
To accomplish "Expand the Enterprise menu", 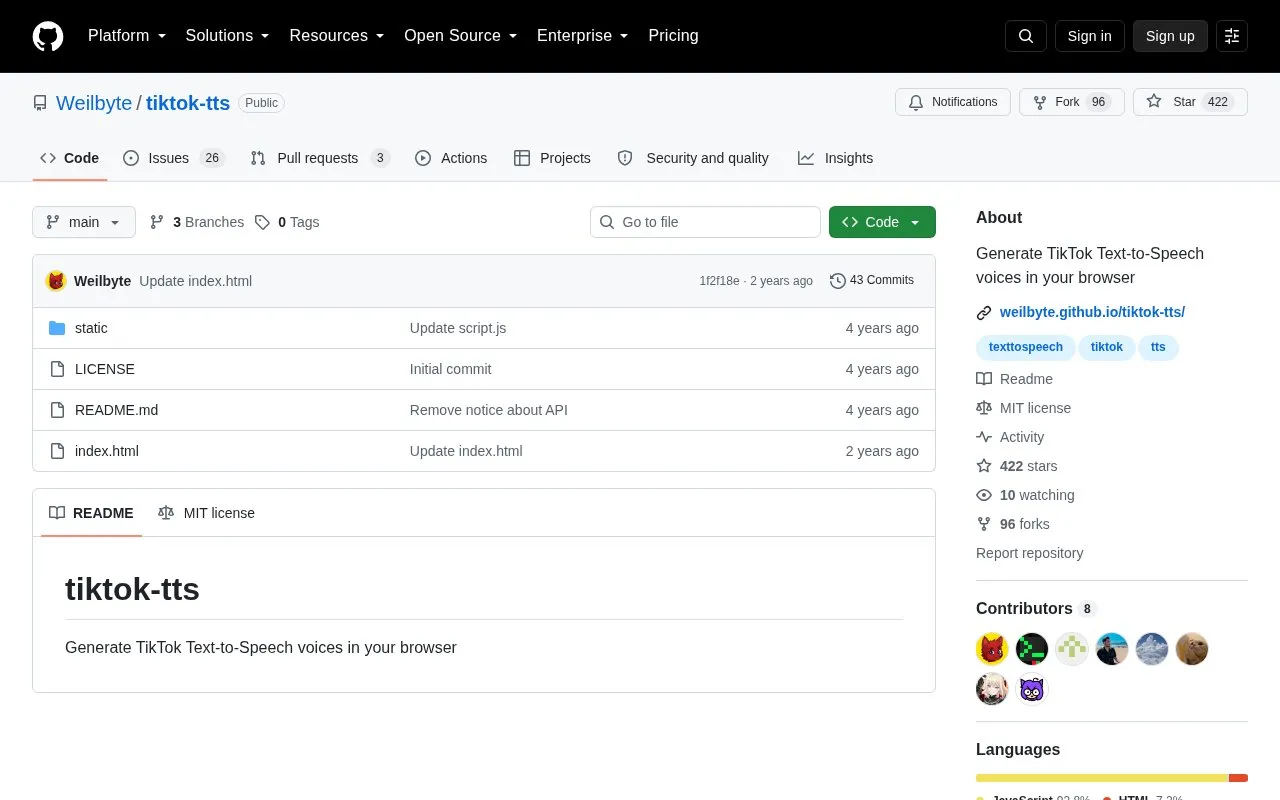I will [x=583, y=36].
